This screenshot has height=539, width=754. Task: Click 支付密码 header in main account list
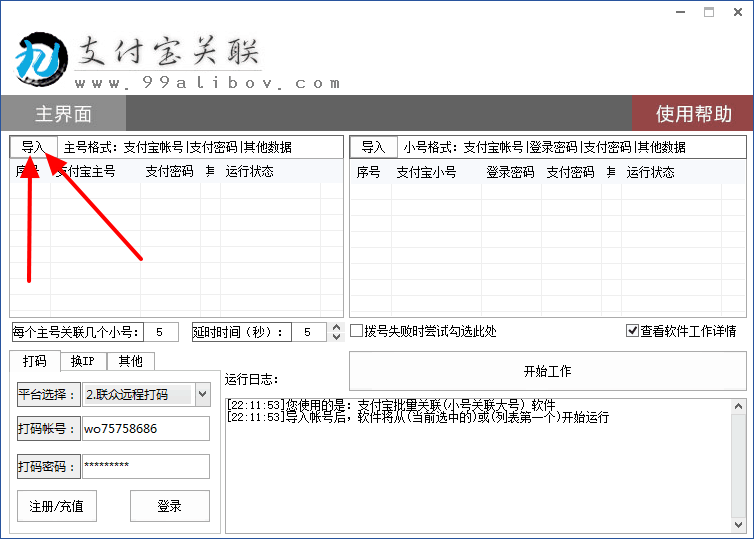coord(169,171)
